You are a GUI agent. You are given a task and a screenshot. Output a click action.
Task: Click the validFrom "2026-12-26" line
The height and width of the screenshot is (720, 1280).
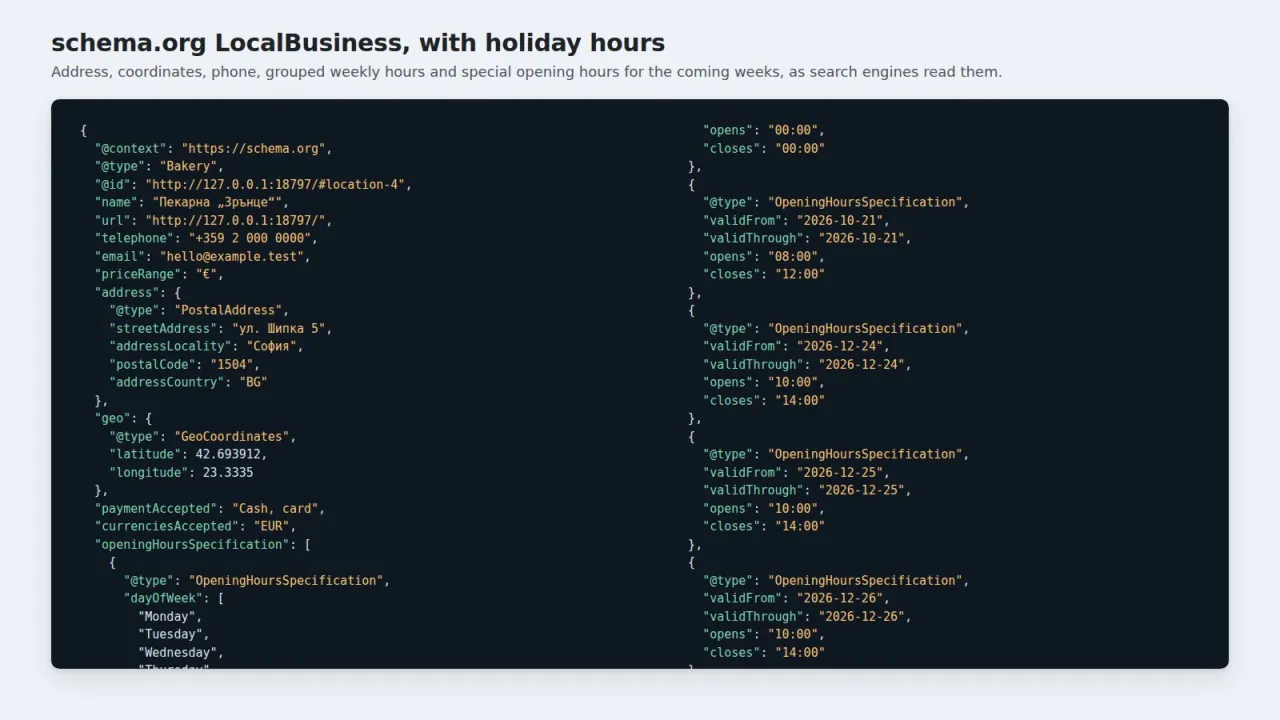click(x=797, y=598)
